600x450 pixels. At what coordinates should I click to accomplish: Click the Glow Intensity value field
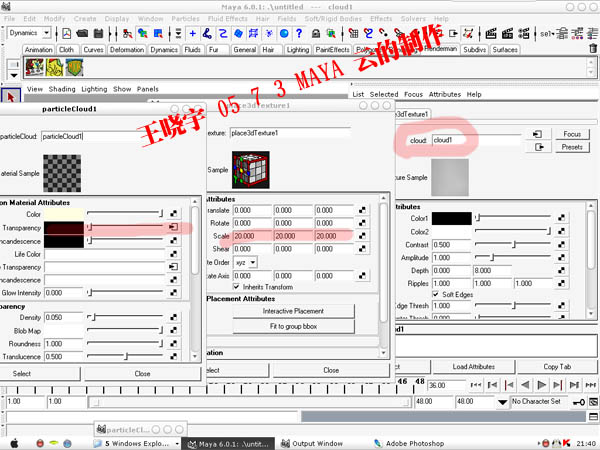click(x=63, y=293)
